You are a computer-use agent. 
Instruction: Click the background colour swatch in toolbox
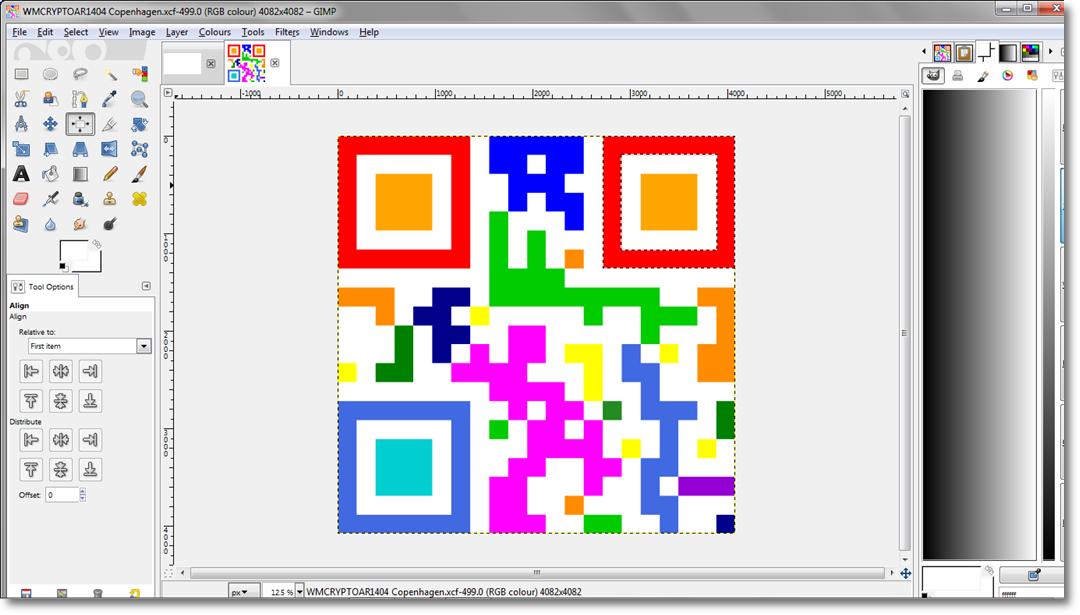pos(94,265)
